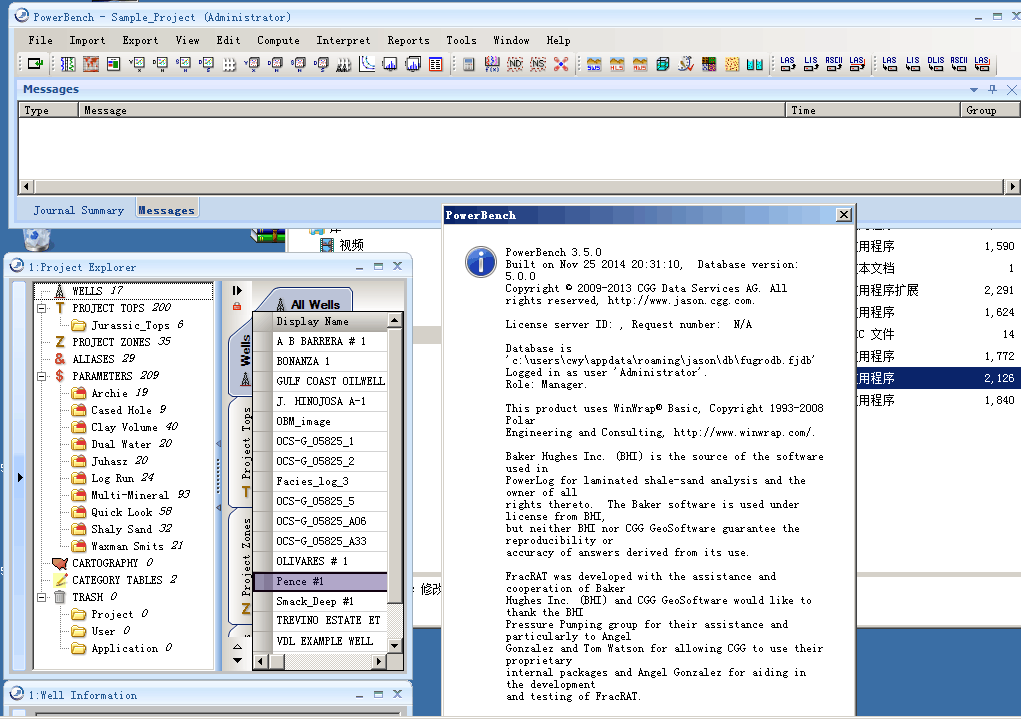Open the Messages panel dropdown arrow
The width and height of the screenshot is (1021, 719).
click(x=973, y=90)
